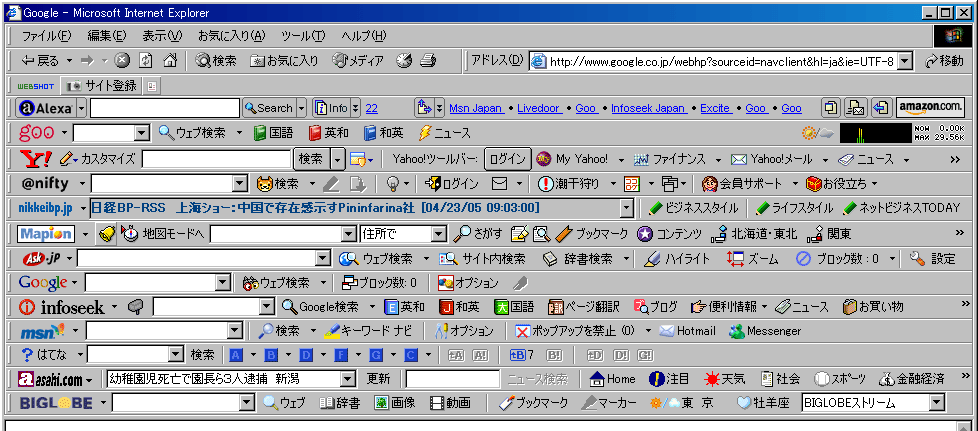
Task: Click the Hotmail icon on msn toolbar
Action: 686,331
